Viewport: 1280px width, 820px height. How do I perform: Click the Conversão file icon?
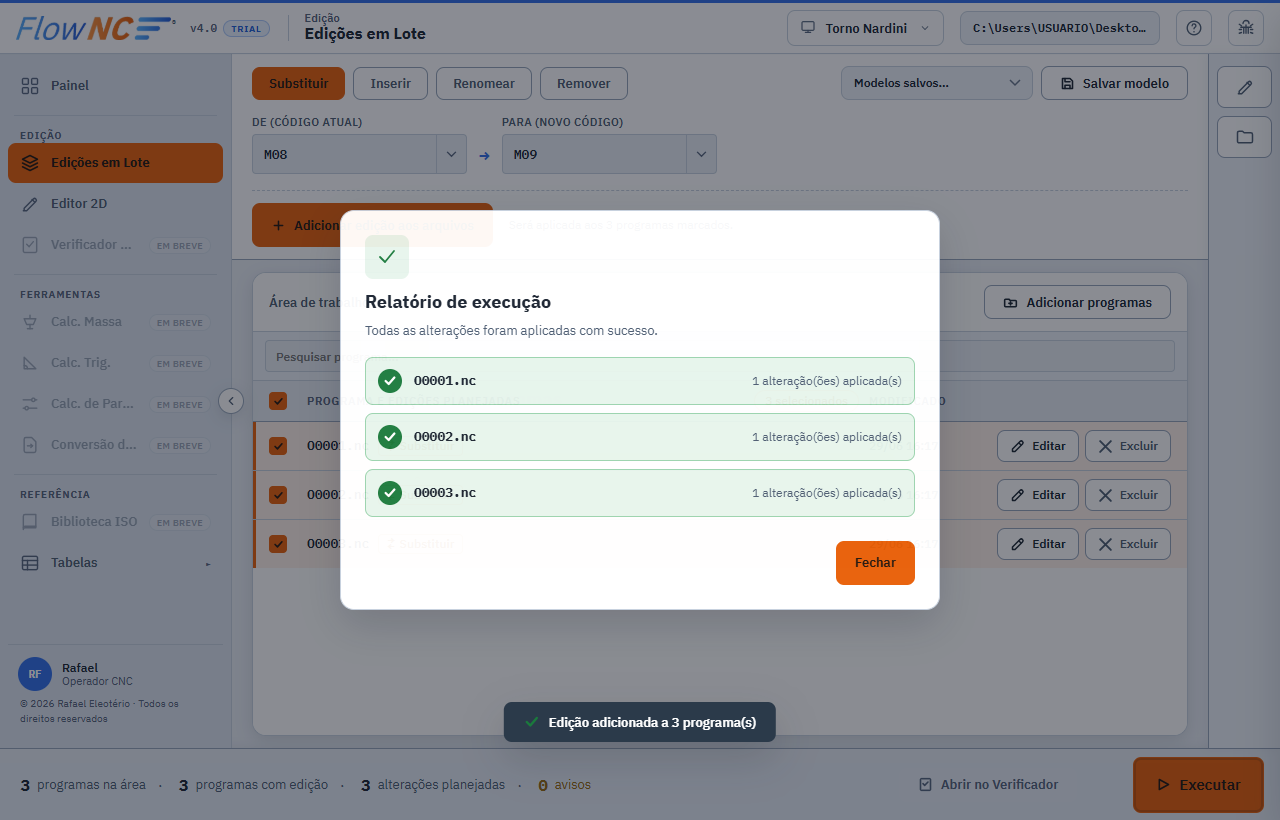(x=30, y=445)
